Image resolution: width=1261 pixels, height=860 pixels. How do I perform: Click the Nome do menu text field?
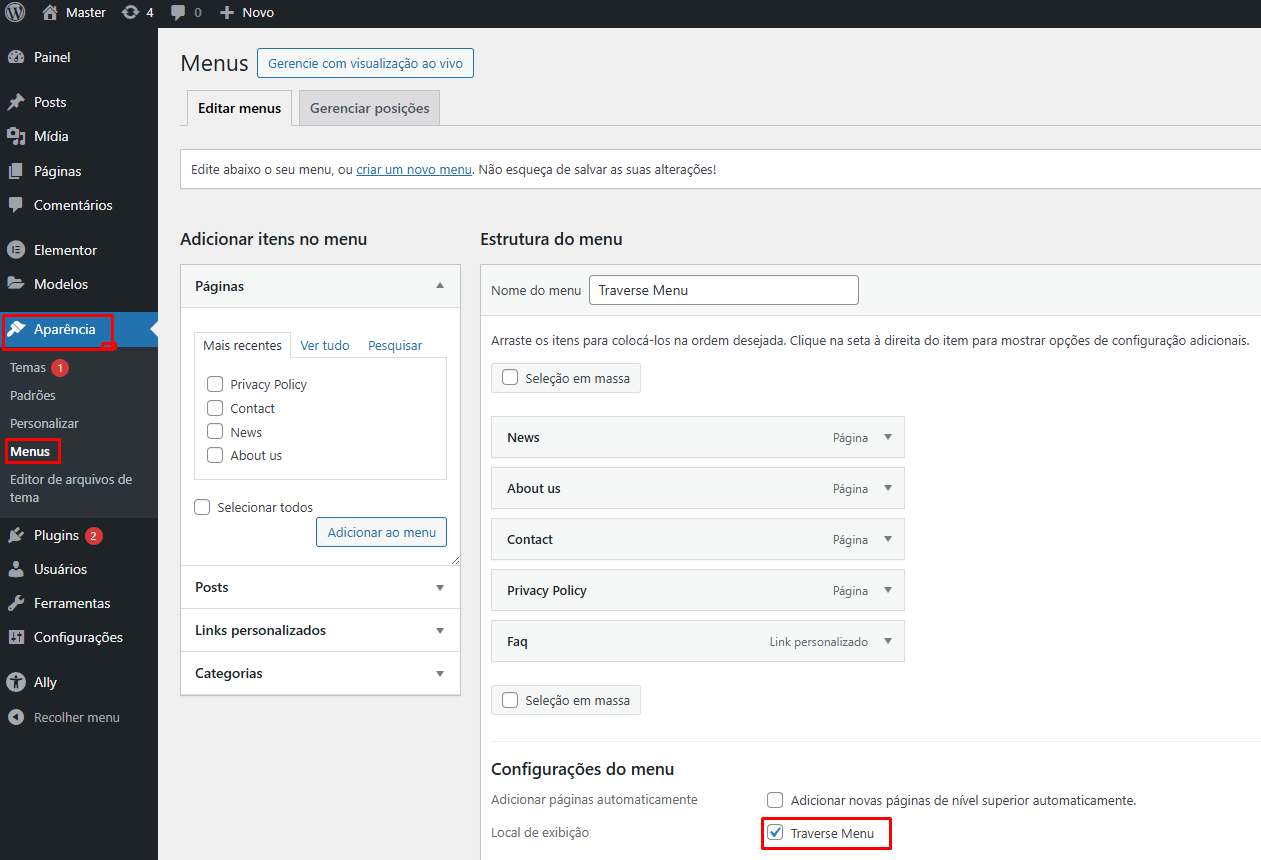[x=724, y=290]
